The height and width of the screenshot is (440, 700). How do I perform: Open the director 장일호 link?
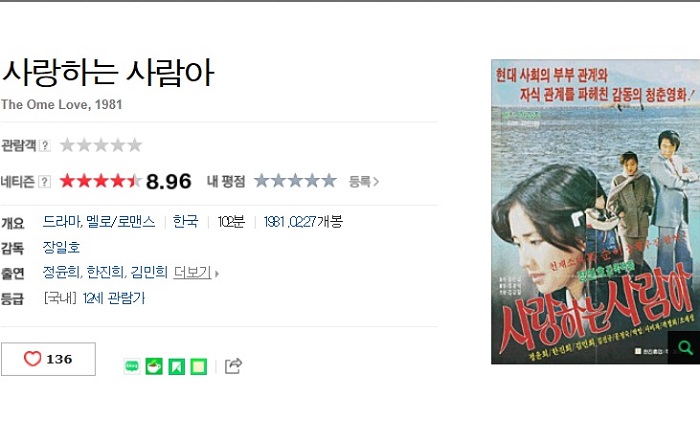61,247
